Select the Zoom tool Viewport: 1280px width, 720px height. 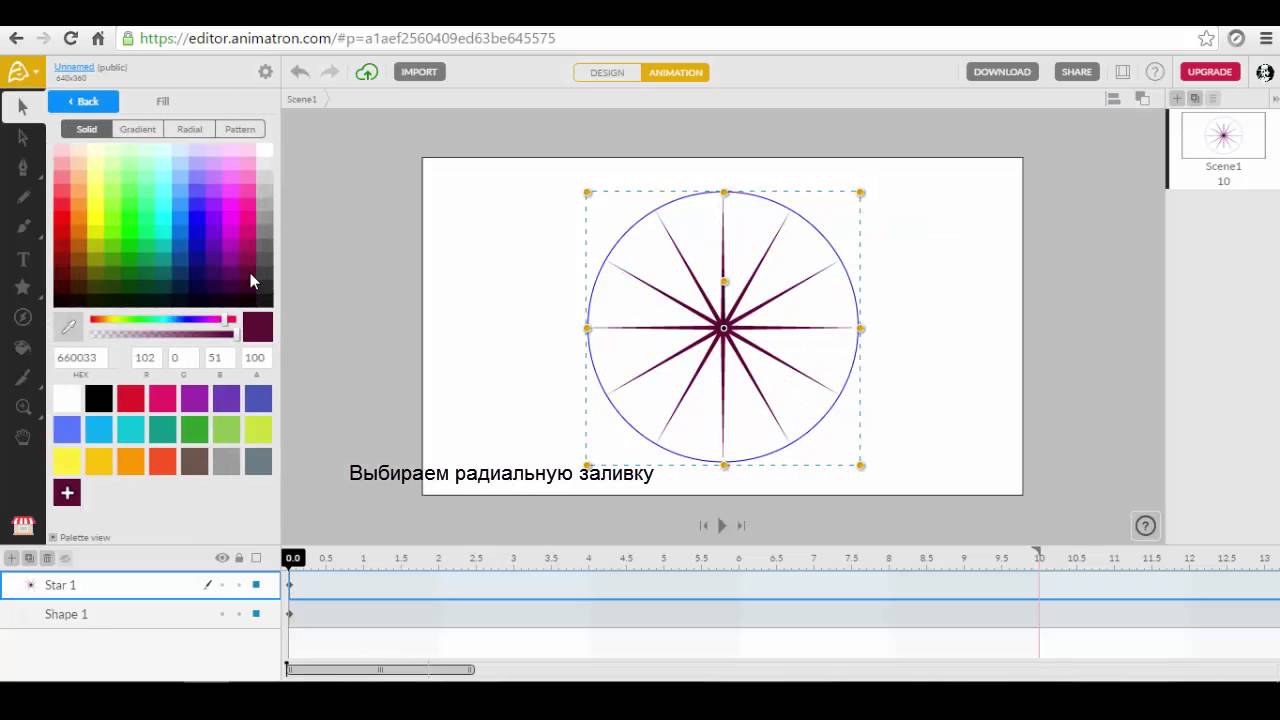(x=23, y=407)
